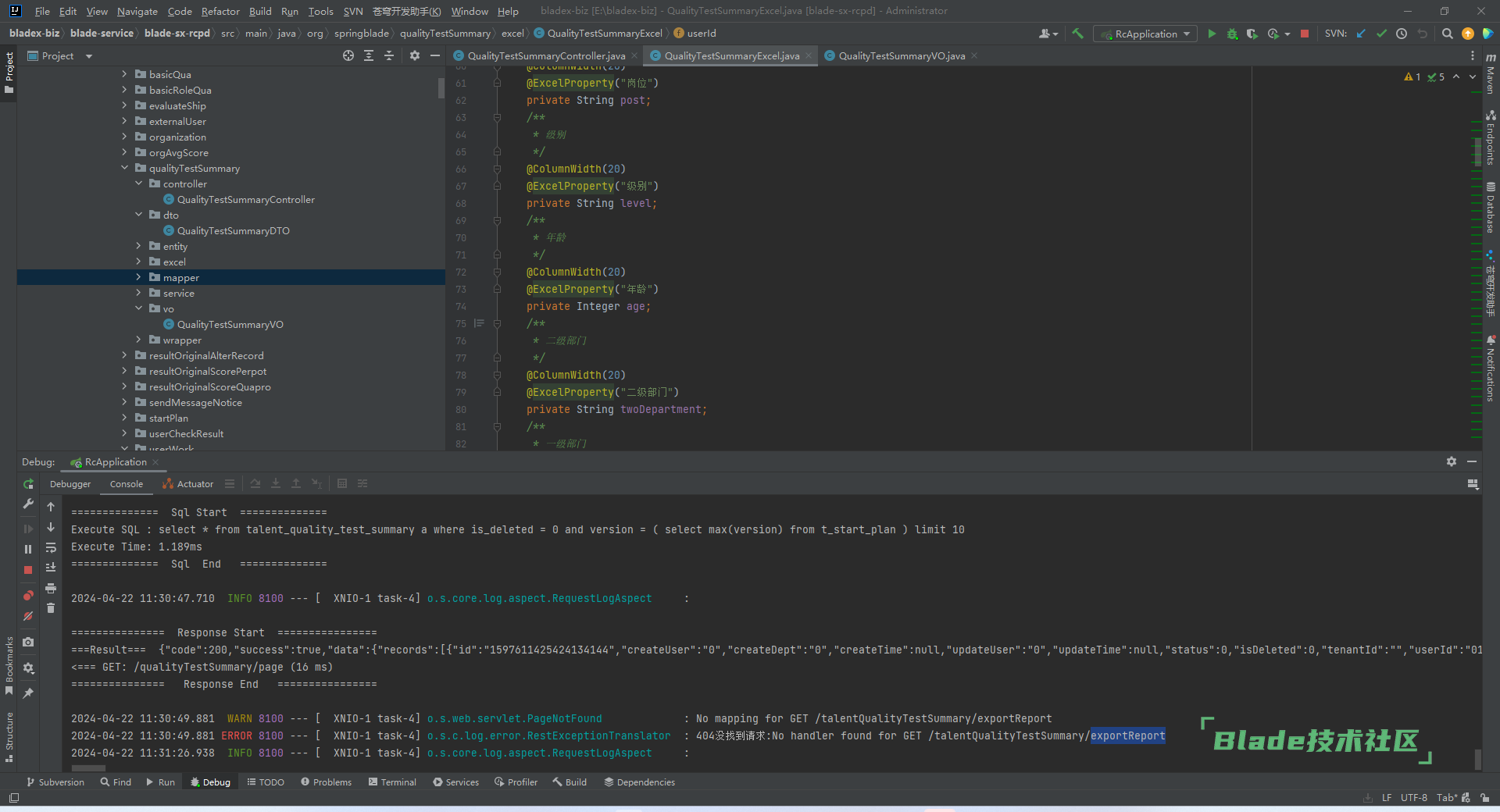Open the Subversion tool window
1500x812 pixels.
pos(55,782)
